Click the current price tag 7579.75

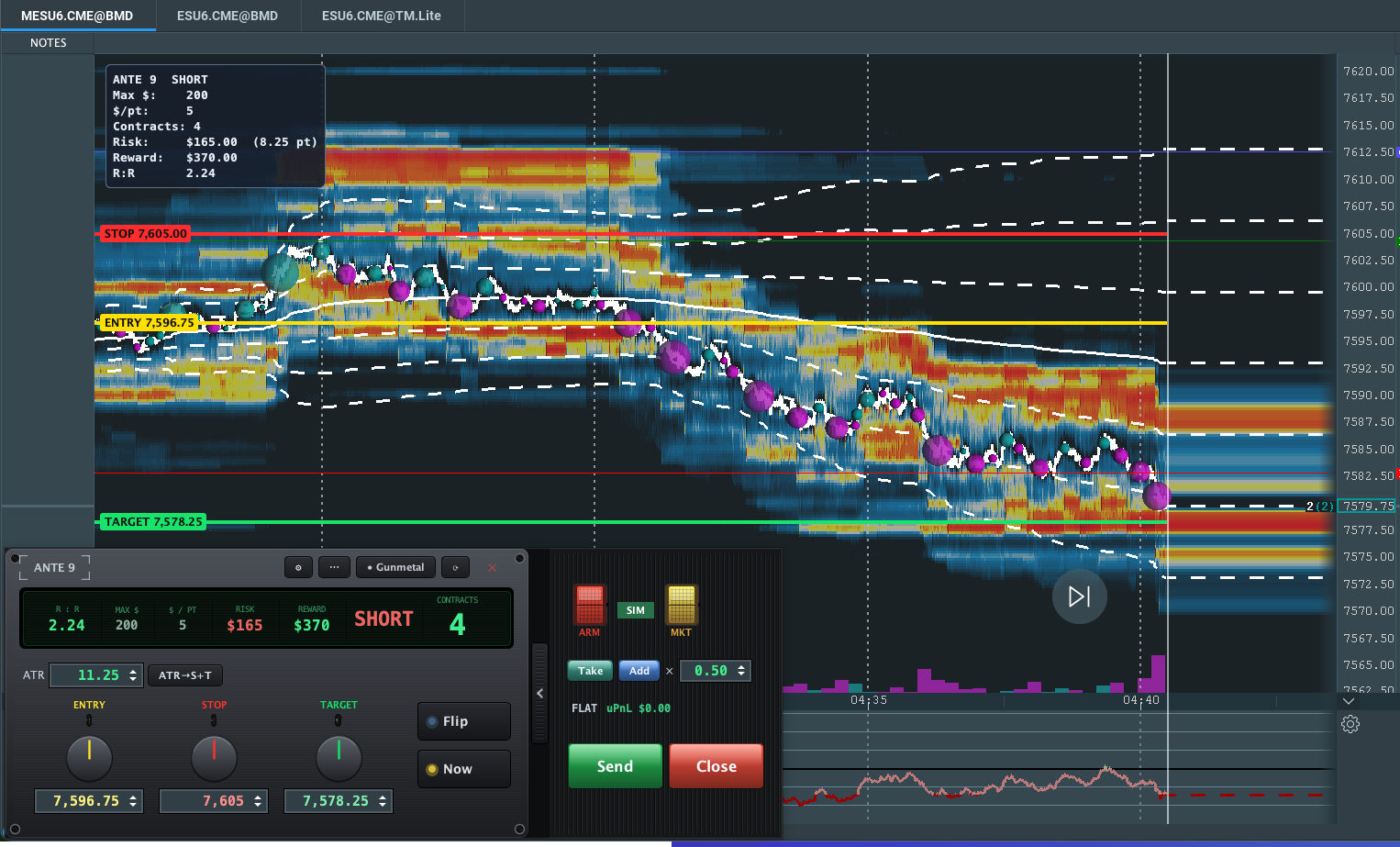pos(1367,507)
